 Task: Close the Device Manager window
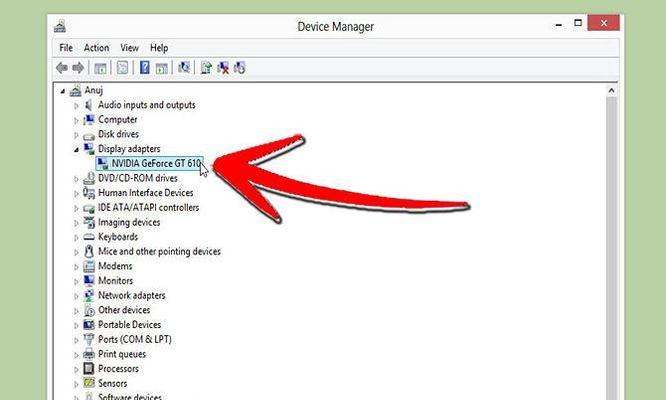click(x=604, y=23)
